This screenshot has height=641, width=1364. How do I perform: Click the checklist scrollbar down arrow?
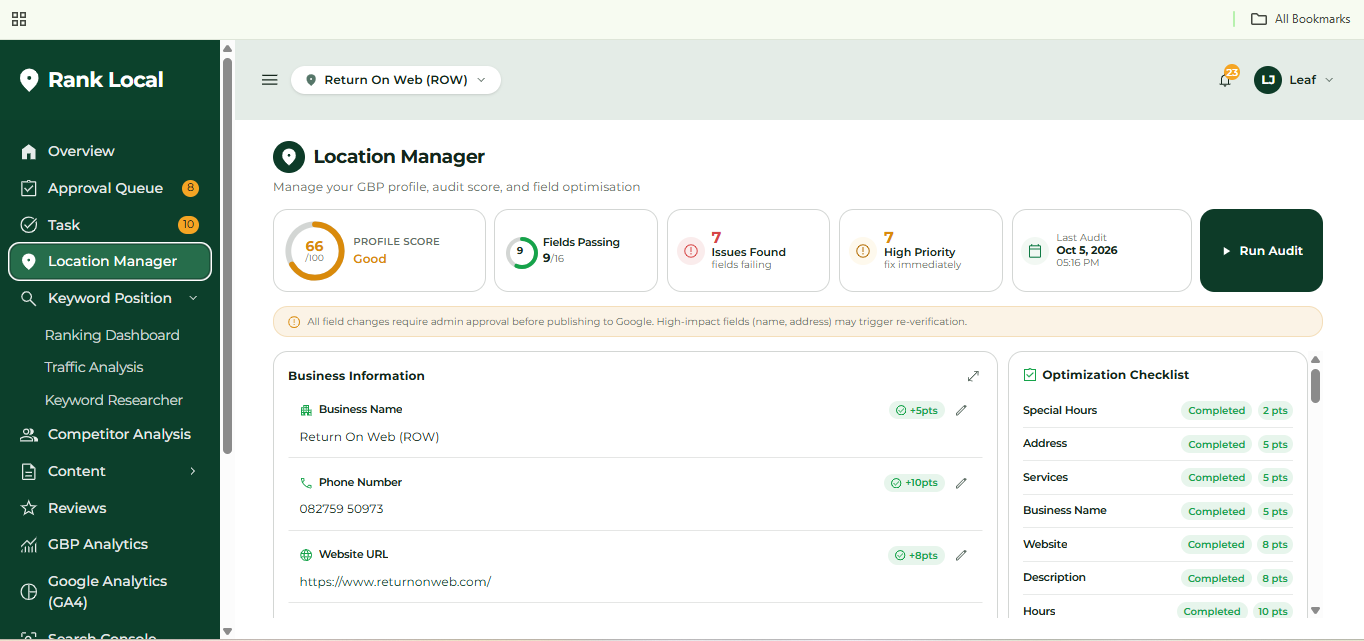[1315, 610]
